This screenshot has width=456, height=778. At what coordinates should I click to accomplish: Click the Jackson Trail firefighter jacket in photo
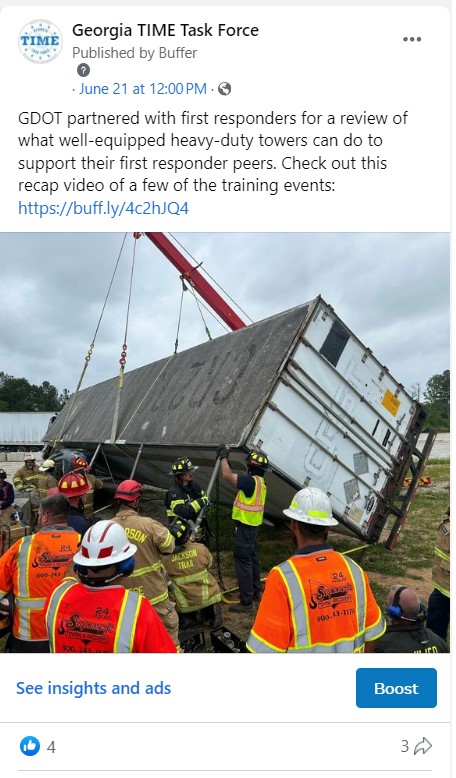tap(192, 577)
